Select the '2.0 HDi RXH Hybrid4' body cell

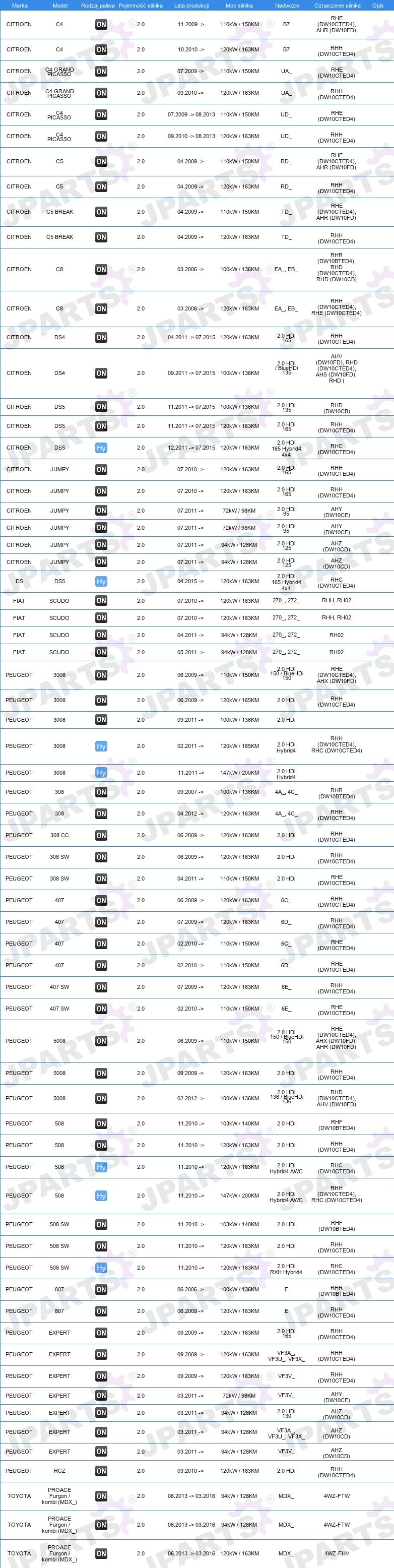coord(286,1269)
